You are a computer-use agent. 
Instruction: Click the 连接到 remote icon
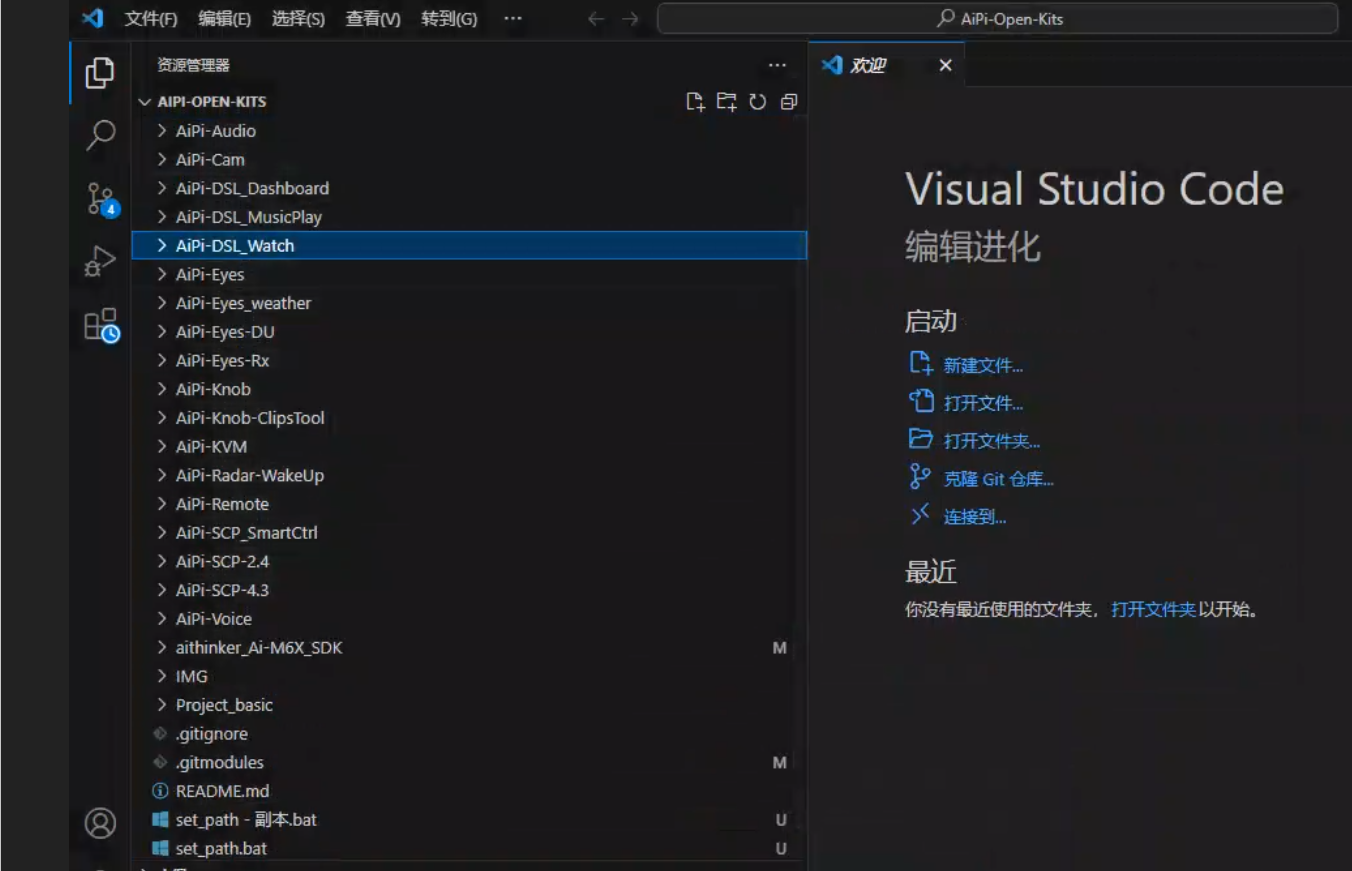[920, 514]
